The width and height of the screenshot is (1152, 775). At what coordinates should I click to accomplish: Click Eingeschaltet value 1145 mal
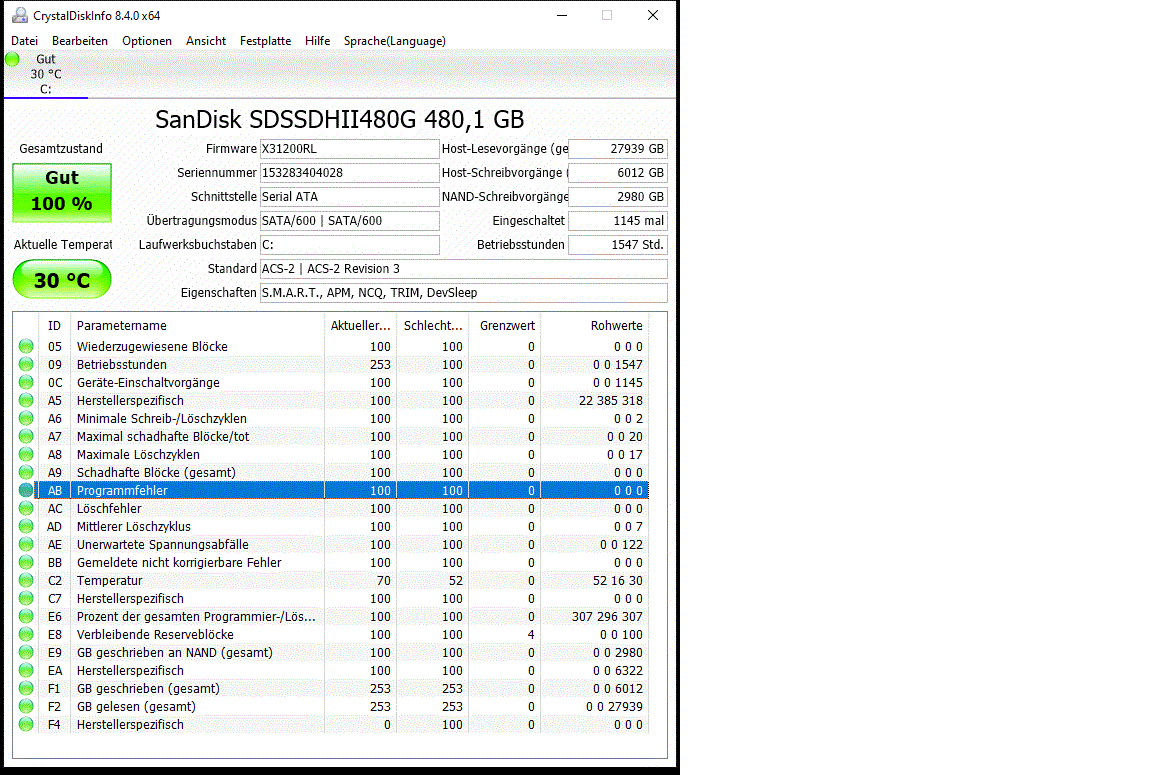(x=618, y=220)
